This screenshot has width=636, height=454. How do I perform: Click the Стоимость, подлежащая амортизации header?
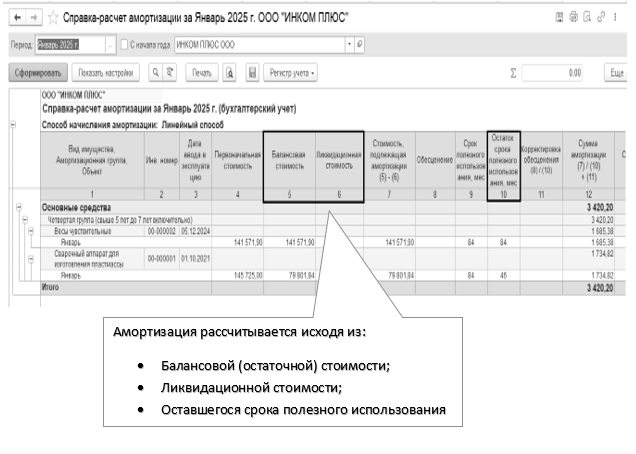coord(389,160)
